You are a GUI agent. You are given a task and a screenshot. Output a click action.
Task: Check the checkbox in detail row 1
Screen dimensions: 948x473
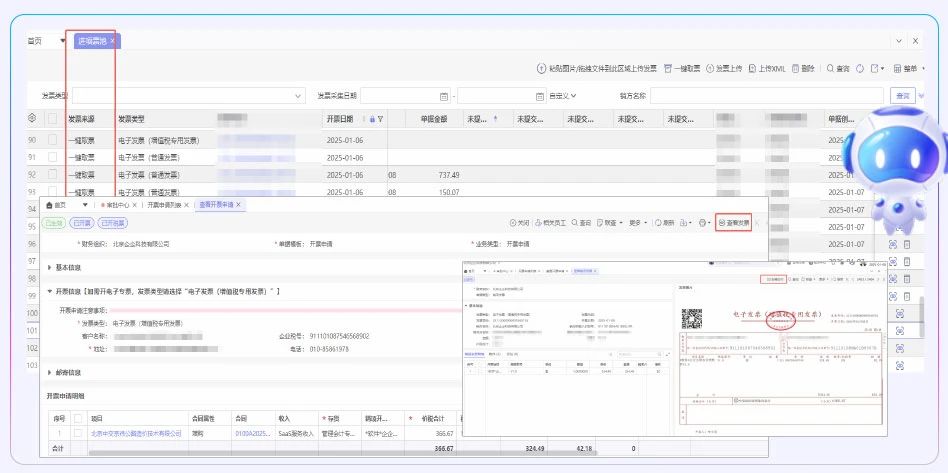tap(78, 433)
